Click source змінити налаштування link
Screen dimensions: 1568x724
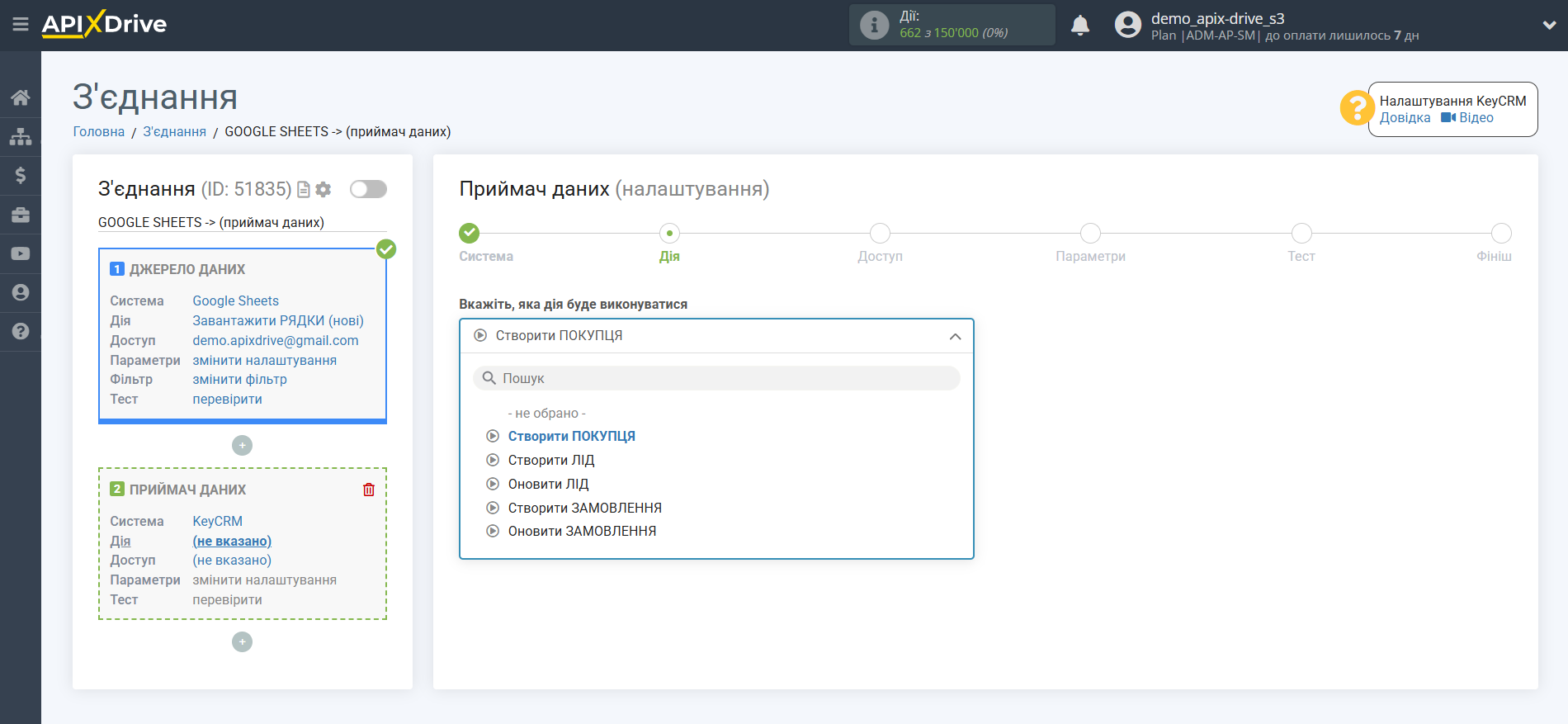(x=264, y=360)
